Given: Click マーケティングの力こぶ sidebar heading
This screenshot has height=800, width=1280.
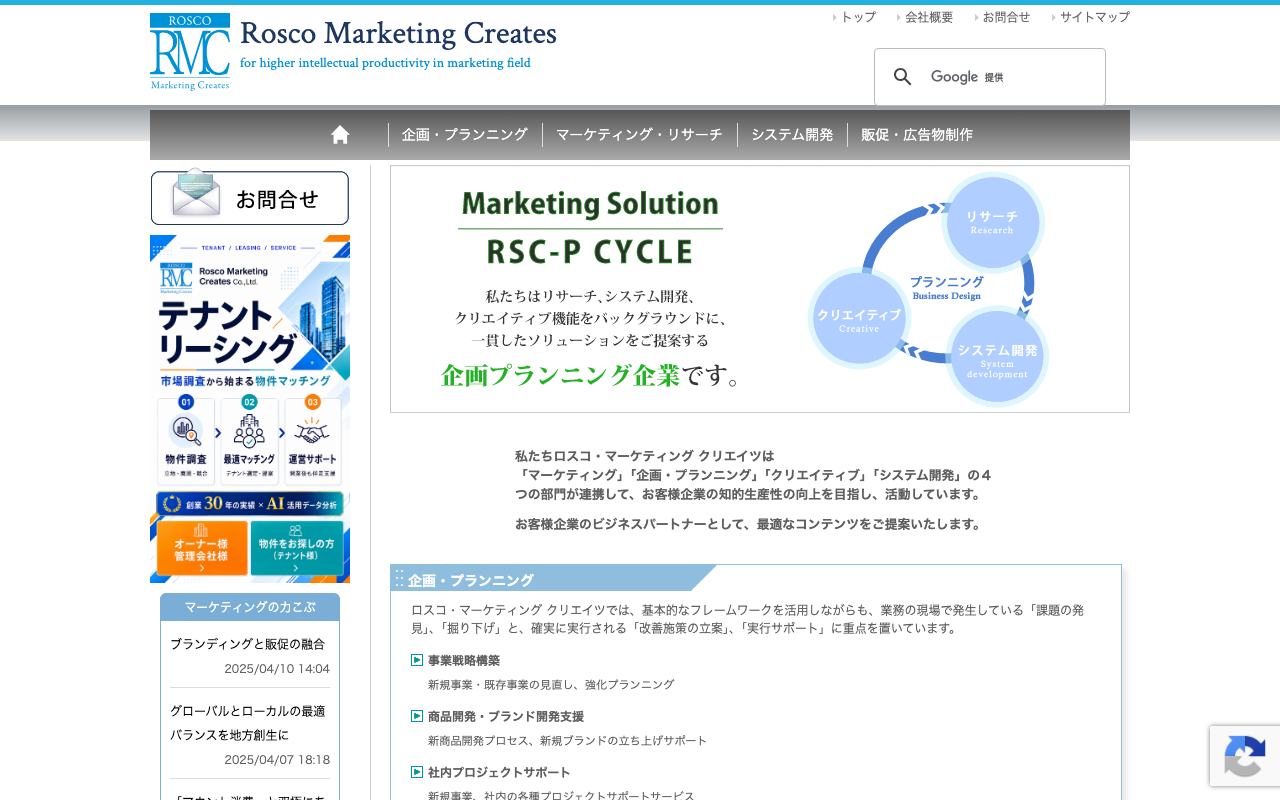Looking at the screenshot, I should [250, 607].
